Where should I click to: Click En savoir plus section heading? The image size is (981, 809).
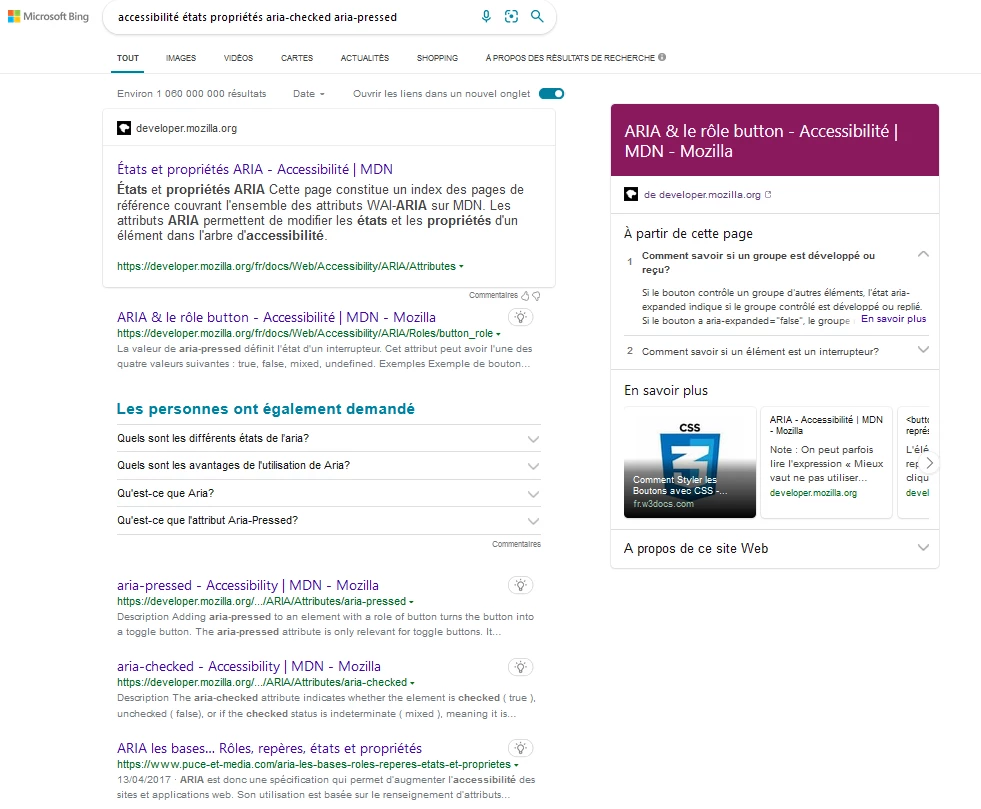(666, 390)
